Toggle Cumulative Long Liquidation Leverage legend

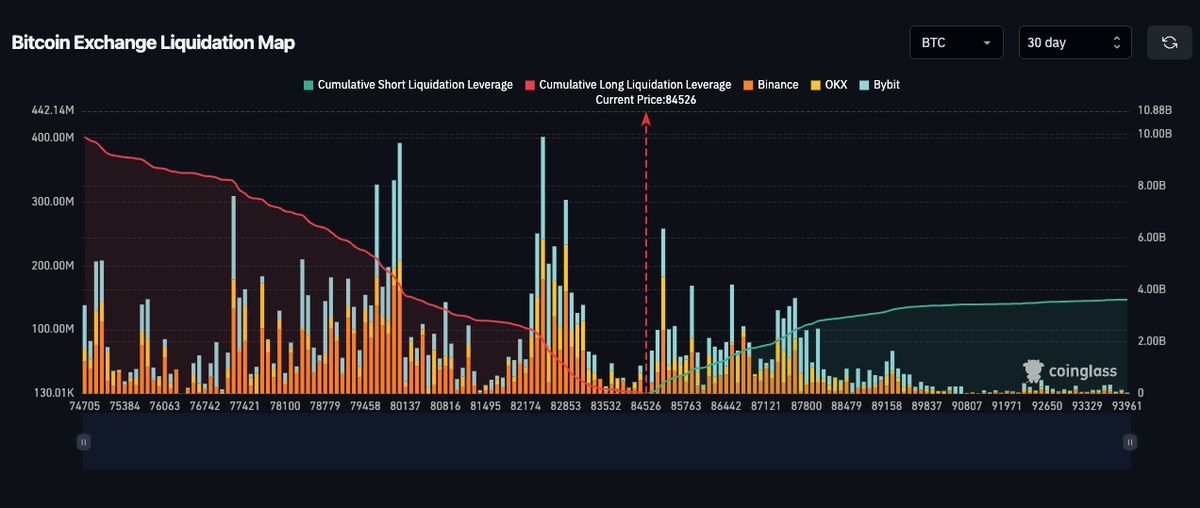coord(628,85)
